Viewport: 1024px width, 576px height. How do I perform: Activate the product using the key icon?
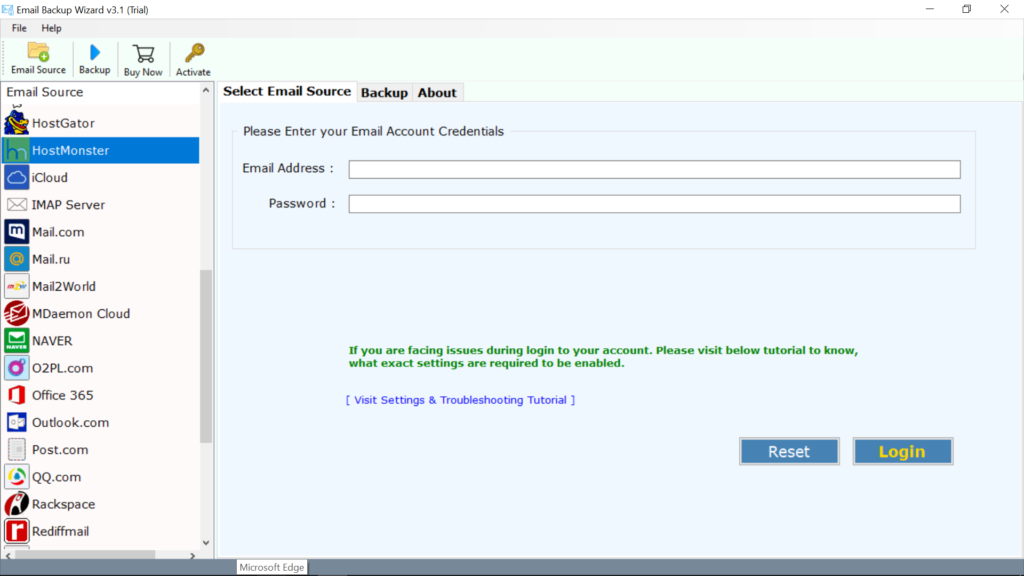pyautogui.click(x=193, y=58)
